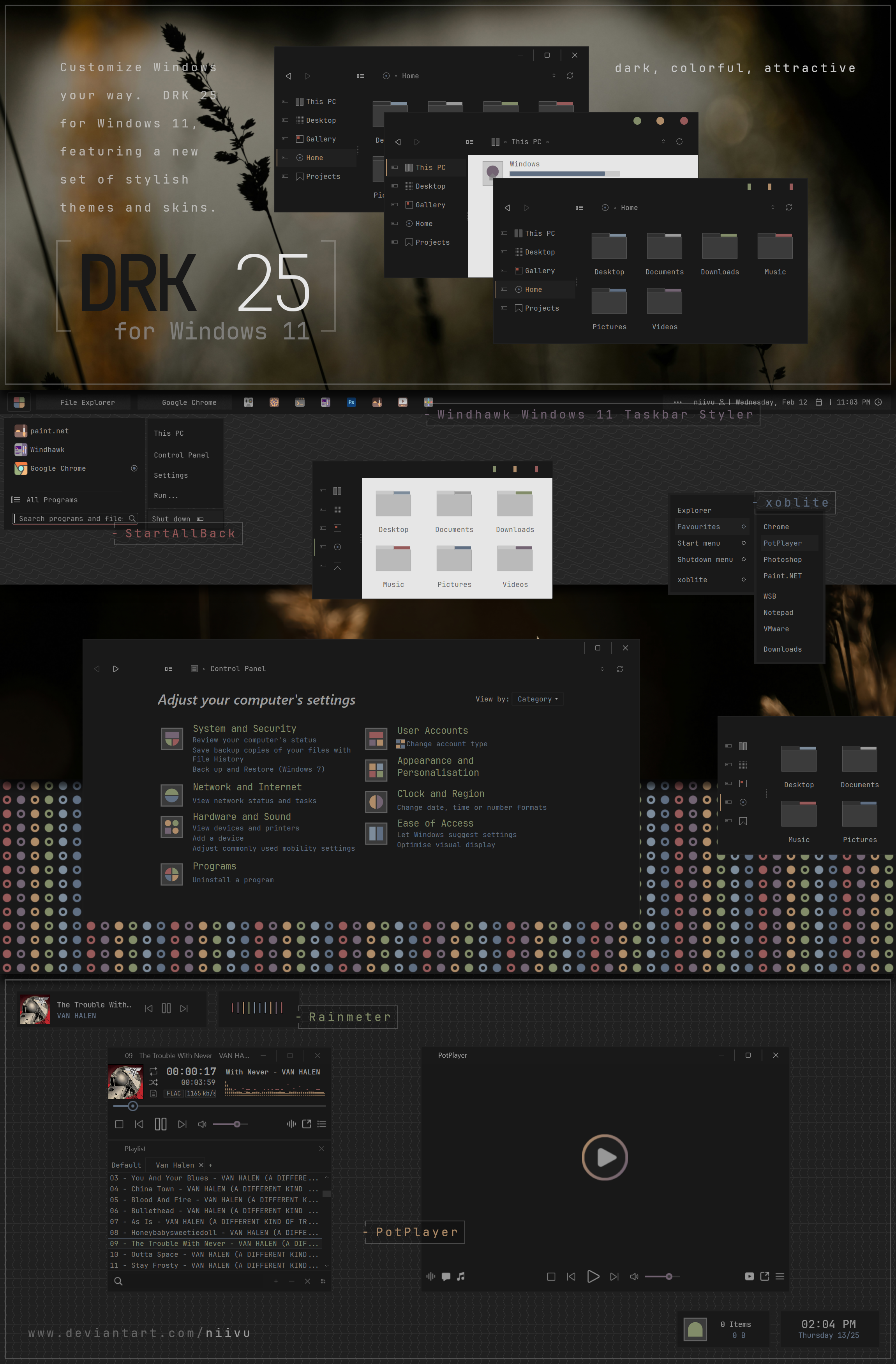Click the large round play button in PotPlayer

[604, 1157]
